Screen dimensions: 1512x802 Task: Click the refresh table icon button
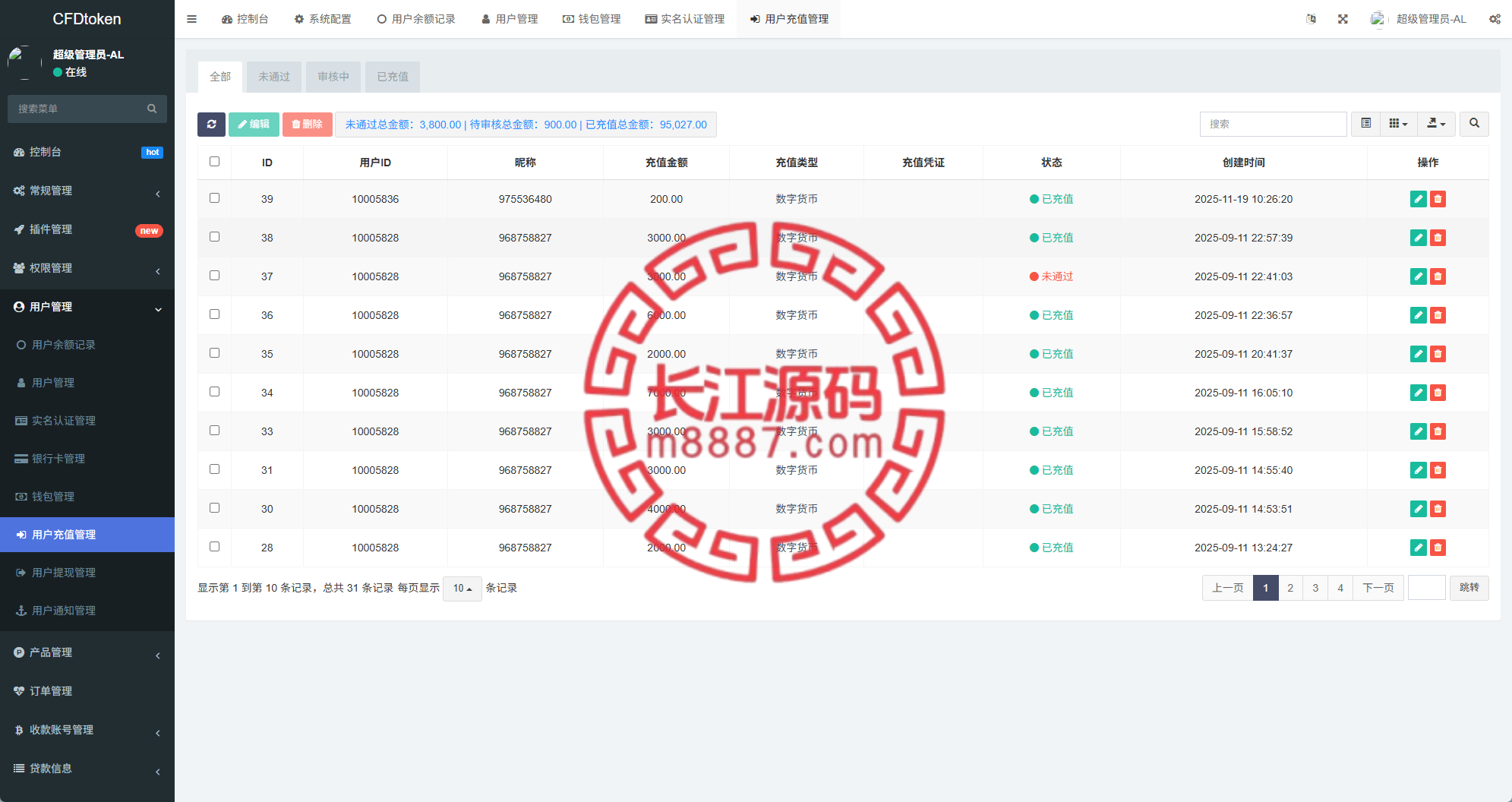point(211,124)
